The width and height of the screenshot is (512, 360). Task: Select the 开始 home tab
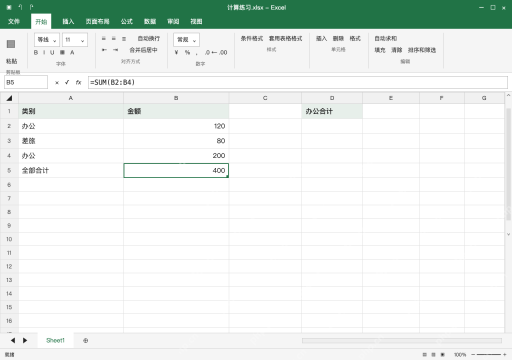coord(41,21)
